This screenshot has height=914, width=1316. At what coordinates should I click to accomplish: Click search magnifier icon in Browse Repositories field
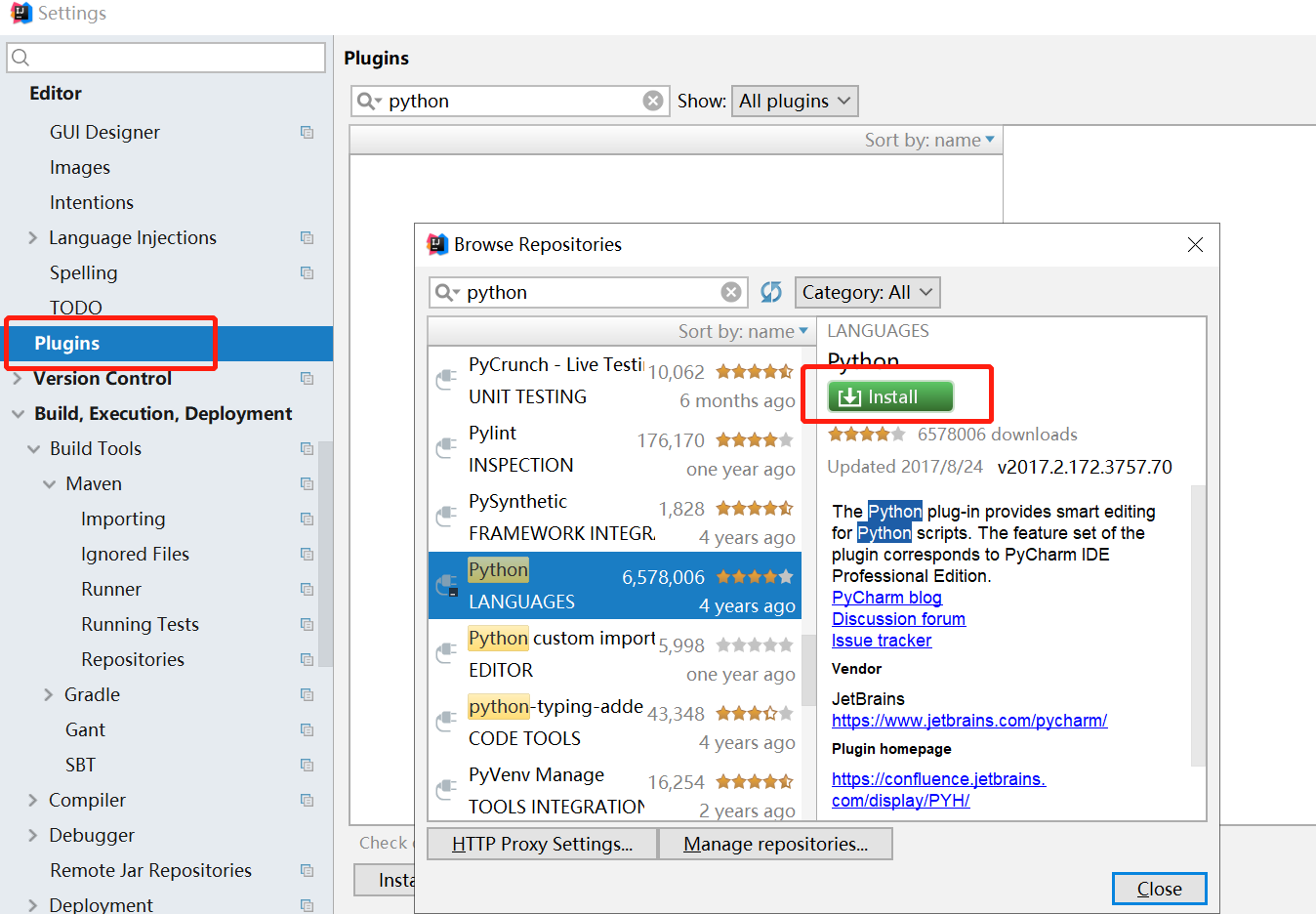447,292
